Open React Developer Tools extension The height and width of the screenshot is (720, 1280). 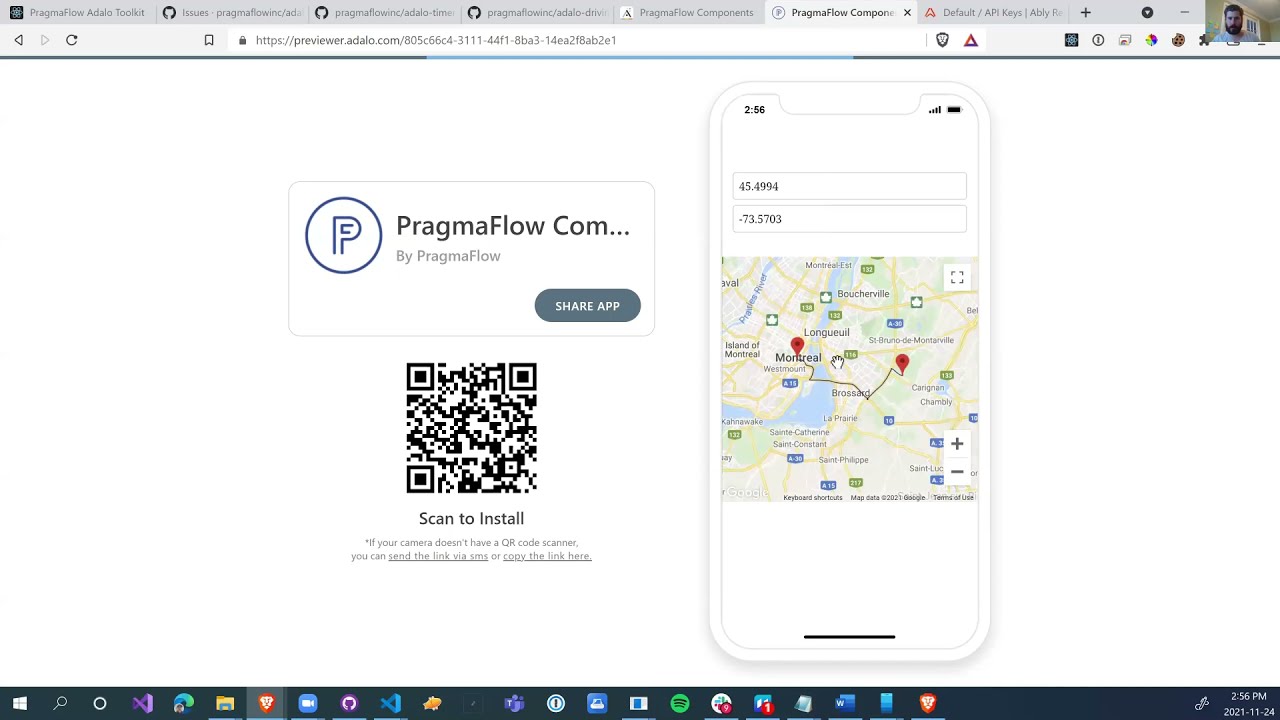1072,40
